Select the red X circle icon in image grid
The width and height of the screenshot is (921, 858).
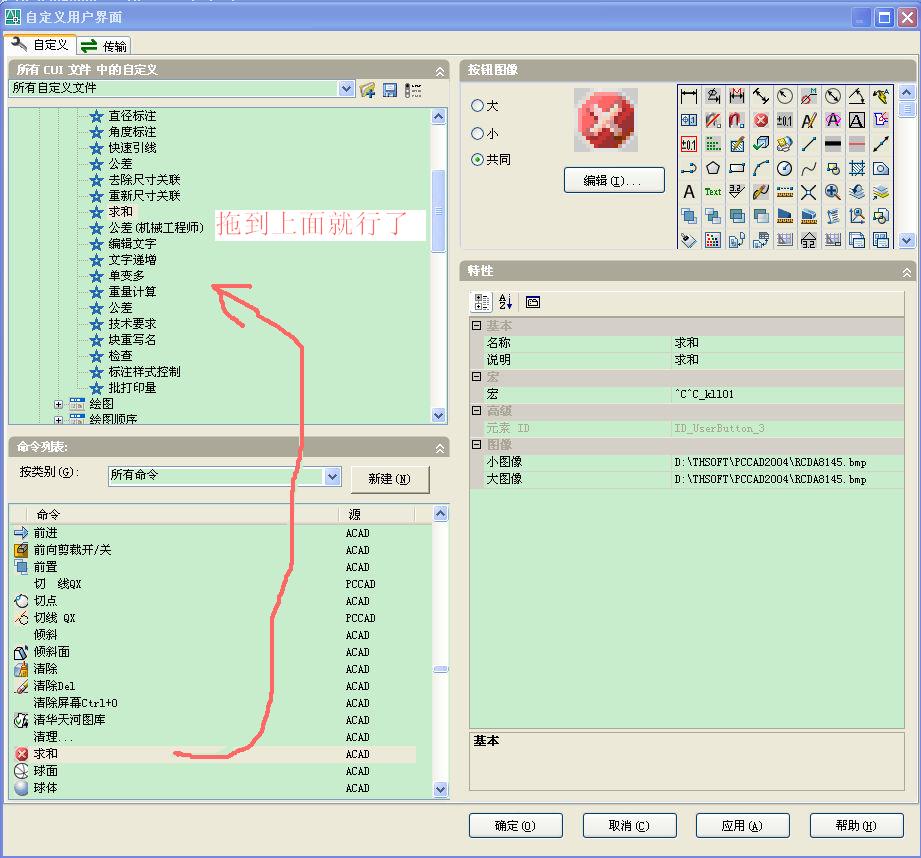point(761,120)
